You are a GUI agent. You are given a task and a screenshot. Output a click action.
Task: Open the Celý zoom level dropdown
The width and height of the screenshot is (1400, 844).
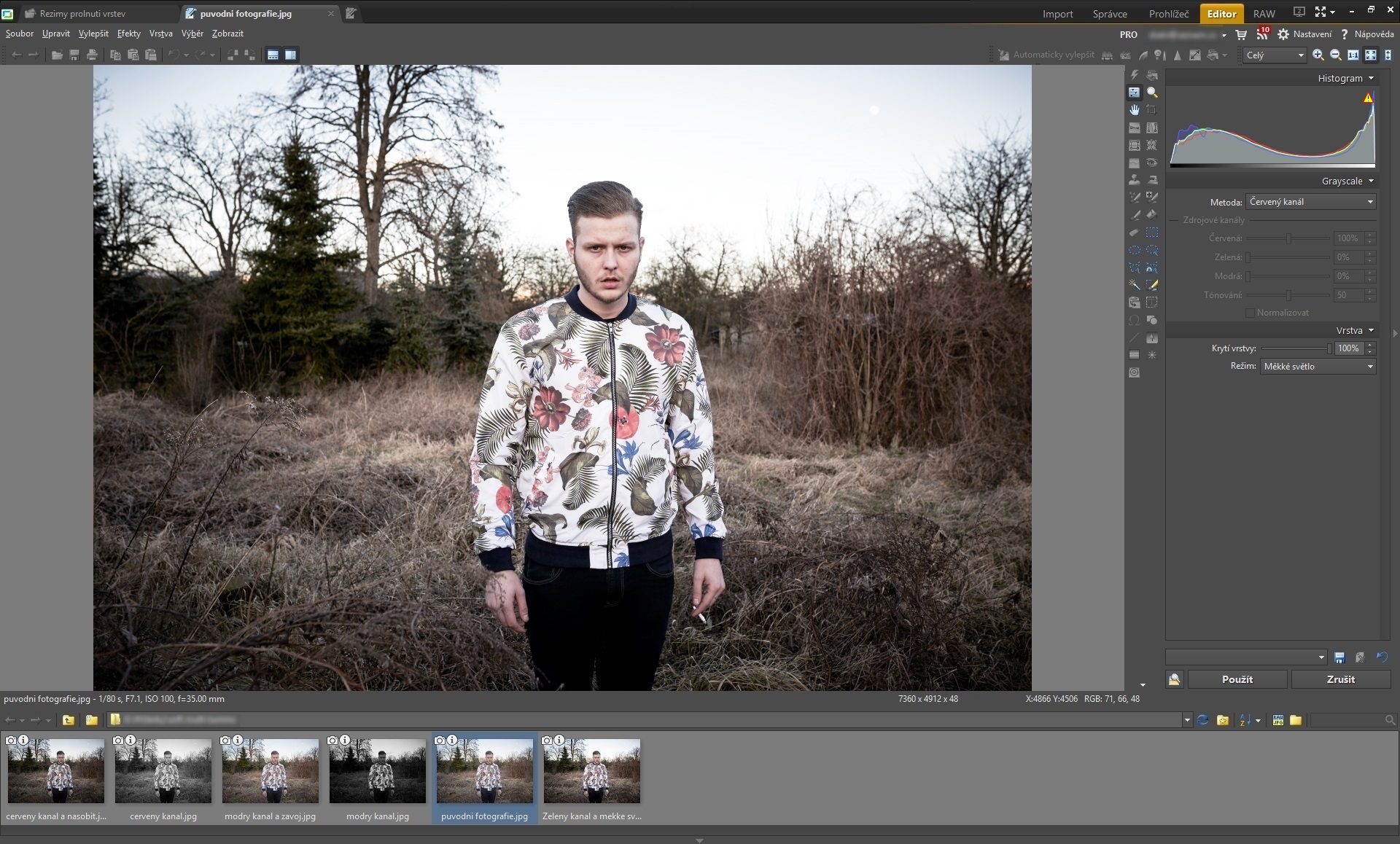pyautogui.click(x=1275, y=55)
